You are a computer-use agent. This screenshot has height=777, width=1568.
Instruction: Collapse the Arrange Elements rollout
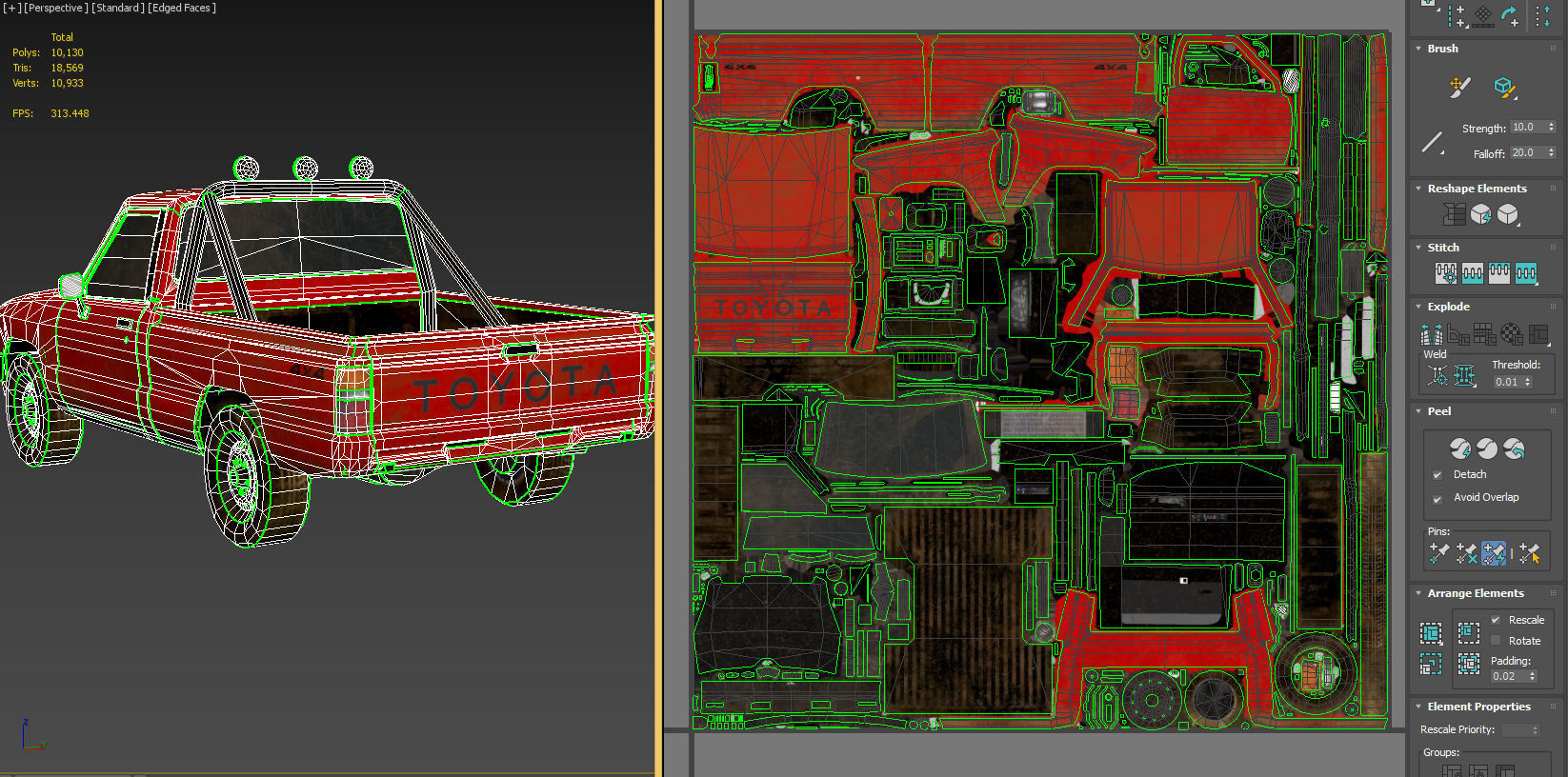pos(1418,593)
